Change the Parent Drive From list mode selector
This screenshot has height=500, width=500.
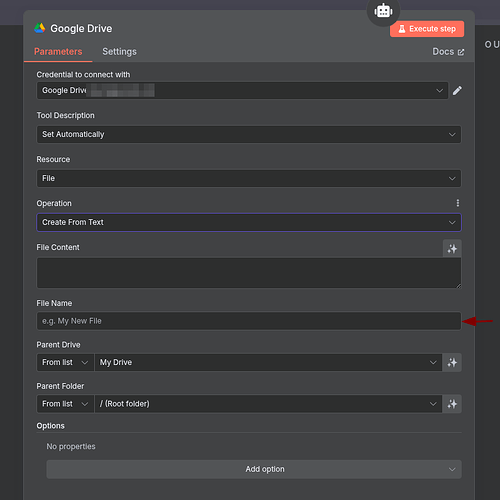(x=65, y=362)
